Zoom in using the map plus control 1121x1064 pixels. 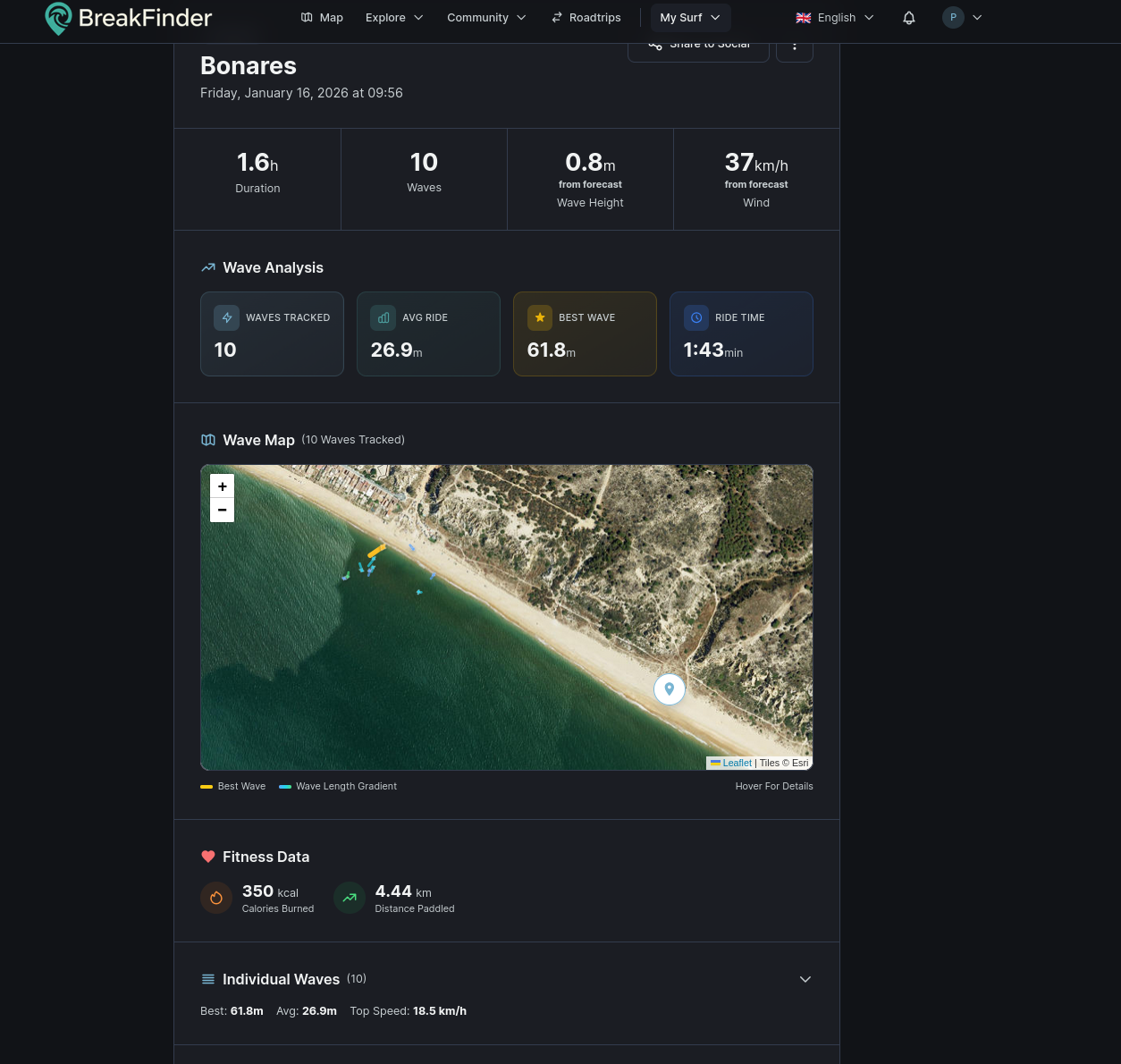pyautogui.click(x=222, y=486)
